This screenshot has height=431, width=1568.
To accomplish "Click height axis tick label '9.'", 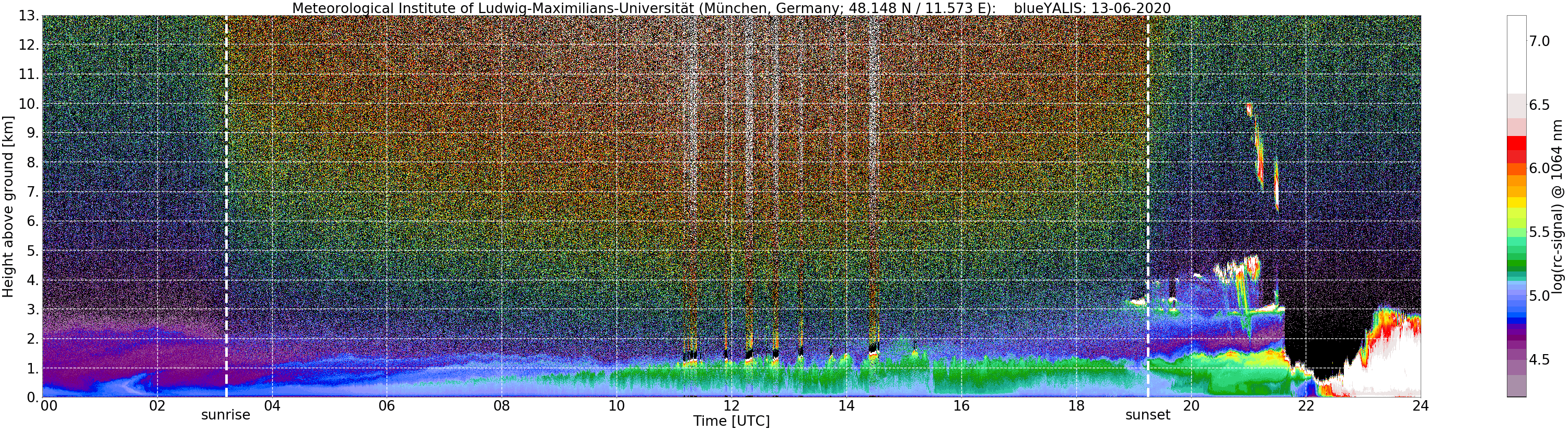I will pos(33,133).
